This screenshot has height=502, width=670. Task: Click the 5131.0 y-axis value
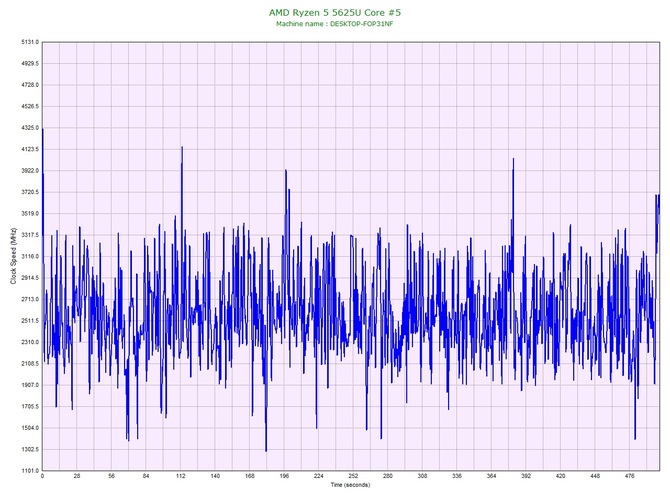(30, 42)
